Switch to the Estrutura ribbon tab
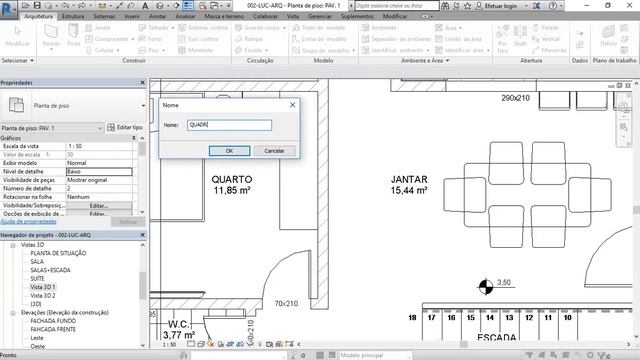The image size is (640, 360). 73,16
